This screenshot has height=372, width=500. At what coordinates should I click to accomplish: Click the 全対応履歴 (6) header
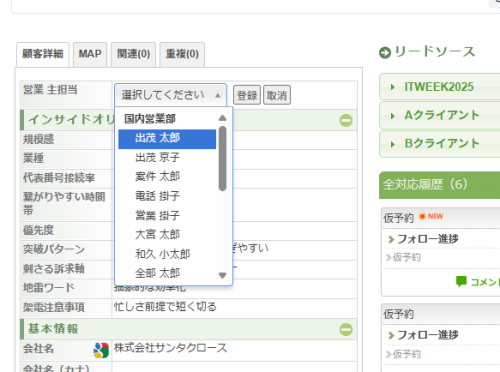click(x=439, y=185)
